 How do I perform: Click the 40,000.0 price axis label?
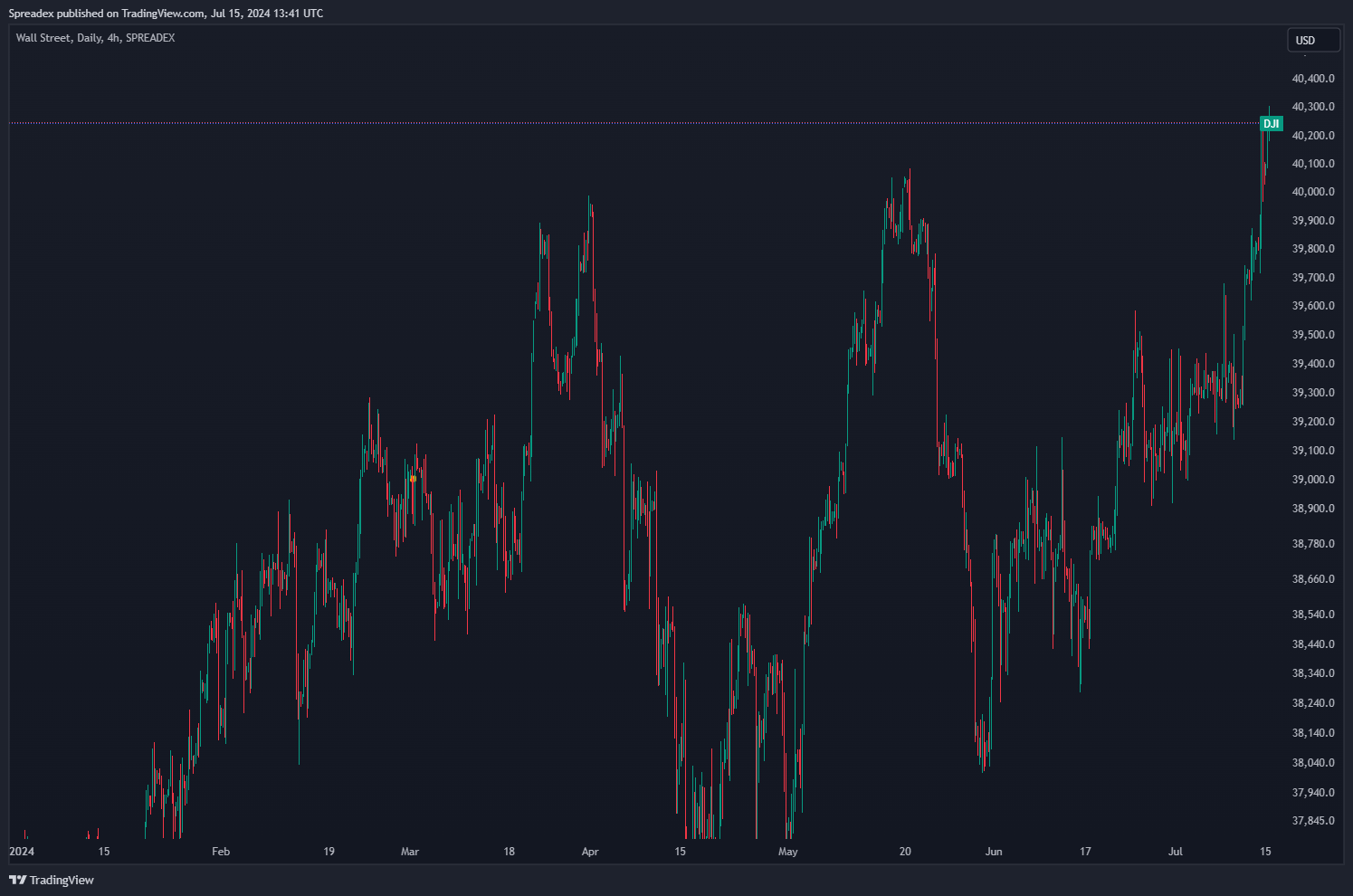[x=1313, y=192]
